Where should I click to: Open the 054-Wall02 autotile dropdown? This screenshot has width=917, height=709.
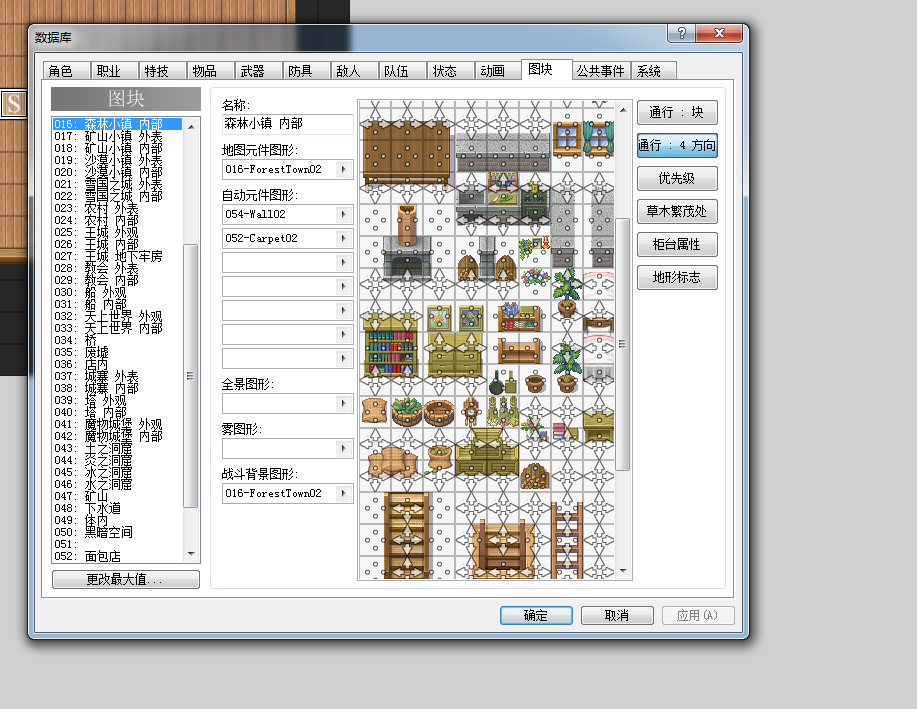coord(344,215)
